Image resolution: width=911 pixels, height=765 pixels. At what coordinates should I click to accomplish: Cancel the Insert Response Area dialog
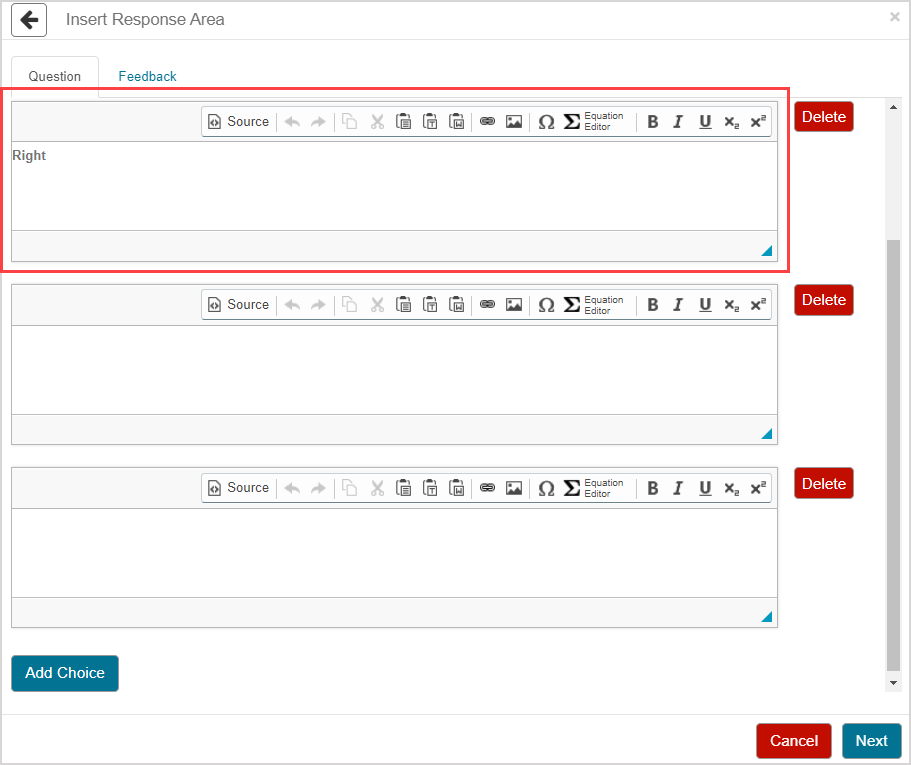coord(793,741)
